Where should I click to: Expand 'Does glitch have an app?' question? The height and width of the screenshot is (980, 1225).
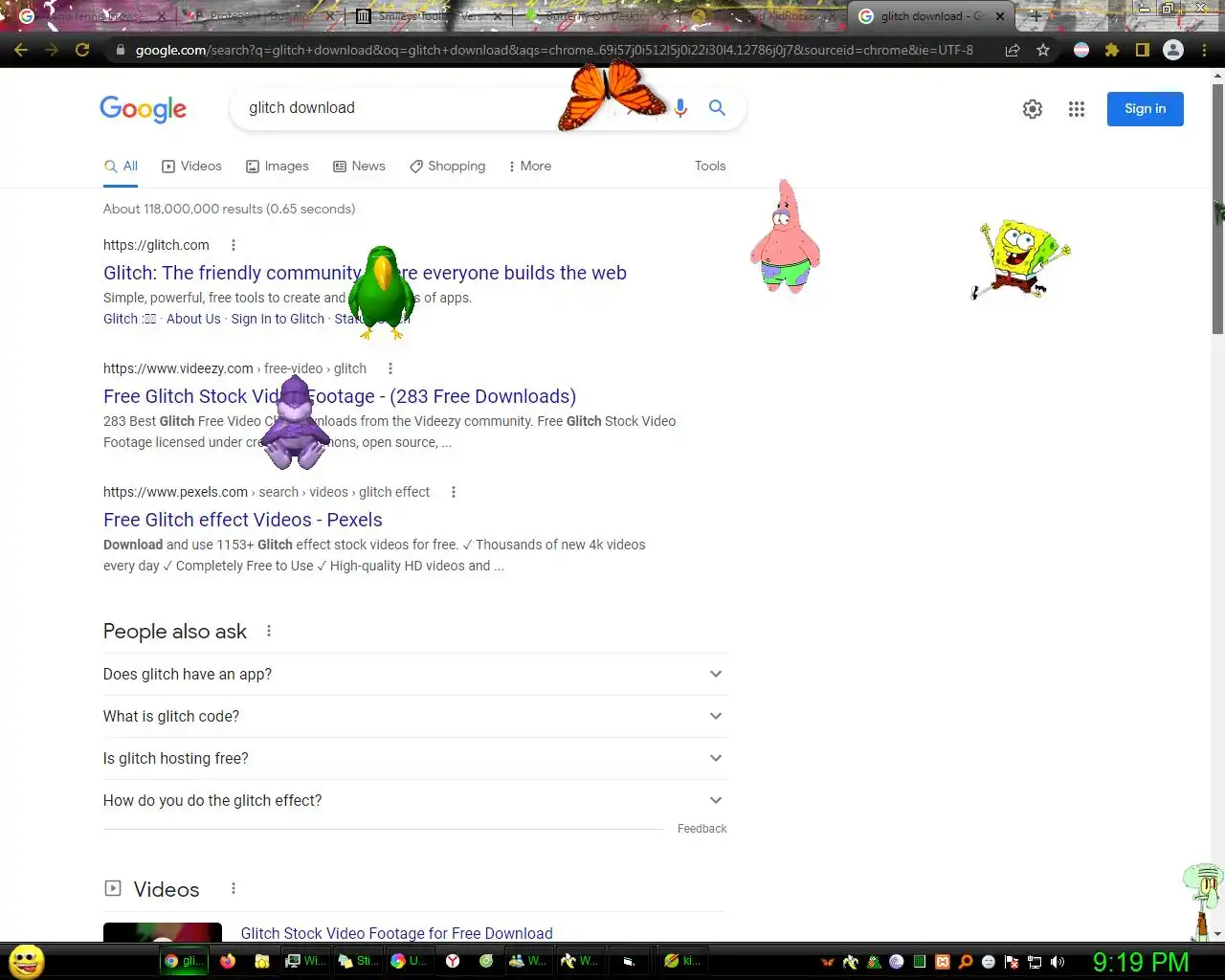[414, 674]
